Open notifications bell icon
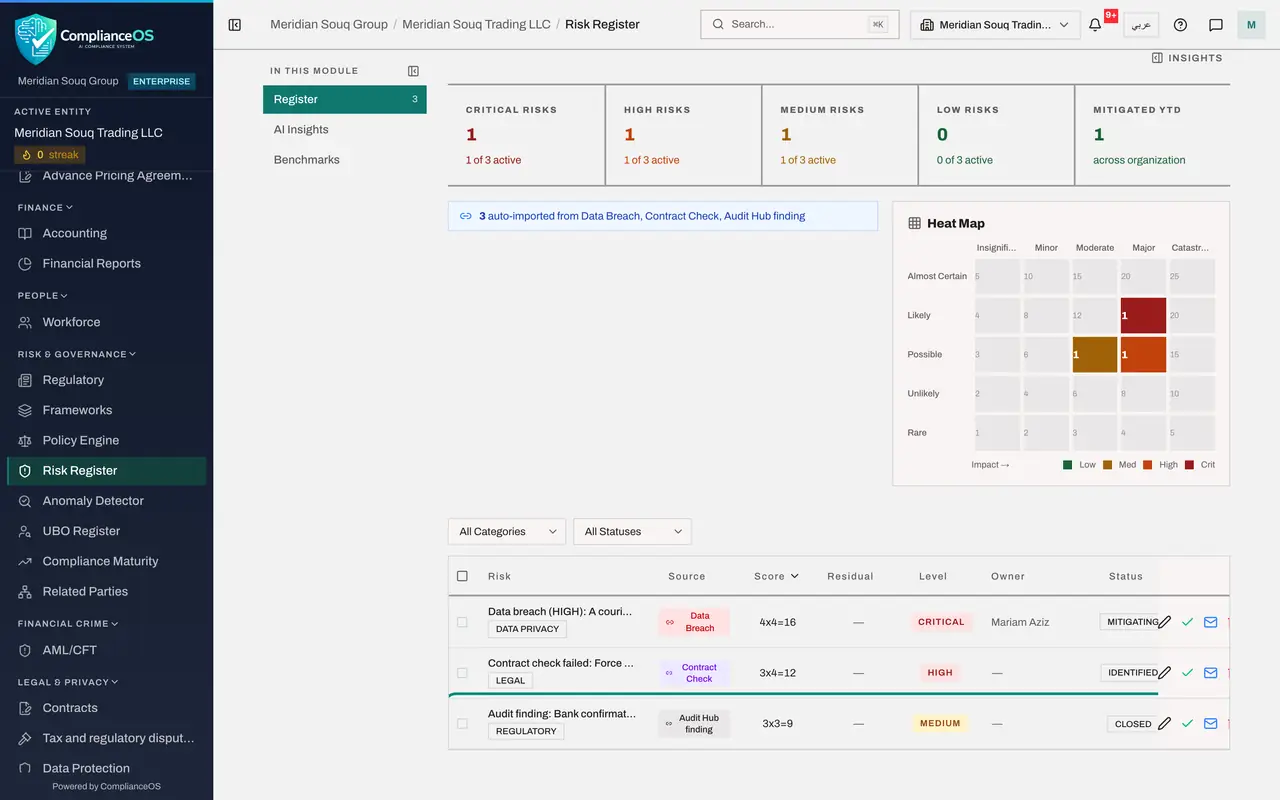This screenshot has width=1280, height=800. pos(1095,25)
